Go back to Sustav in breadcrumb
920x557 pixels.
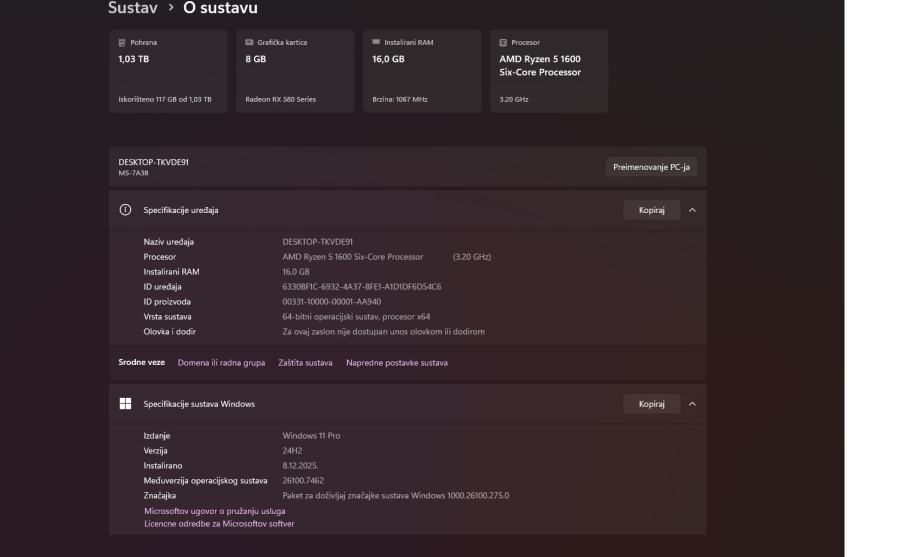click(x=133, y=8)
